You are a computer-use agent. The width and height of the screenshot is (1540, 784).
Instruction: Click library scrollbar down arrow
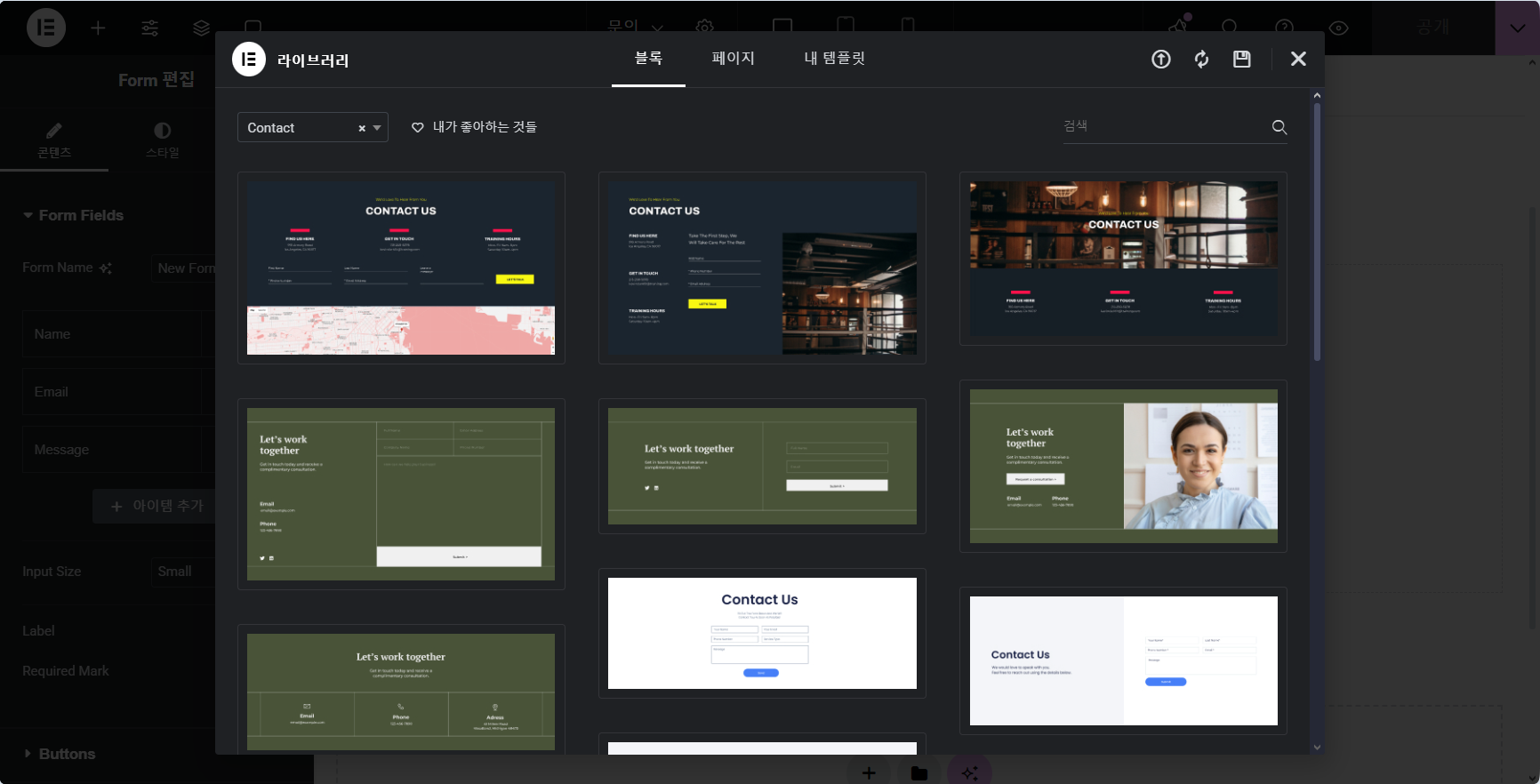click(1317, 748)
